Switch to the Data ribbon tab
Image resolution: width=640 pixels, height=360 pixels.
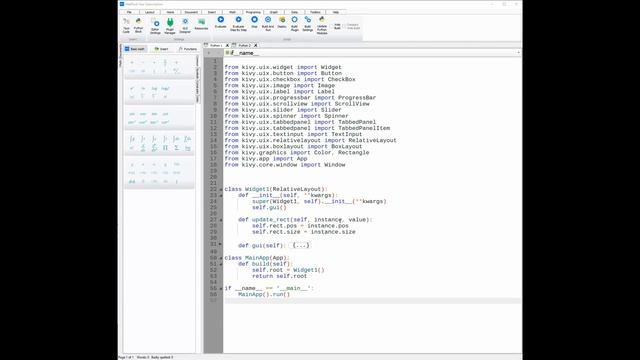294,12
